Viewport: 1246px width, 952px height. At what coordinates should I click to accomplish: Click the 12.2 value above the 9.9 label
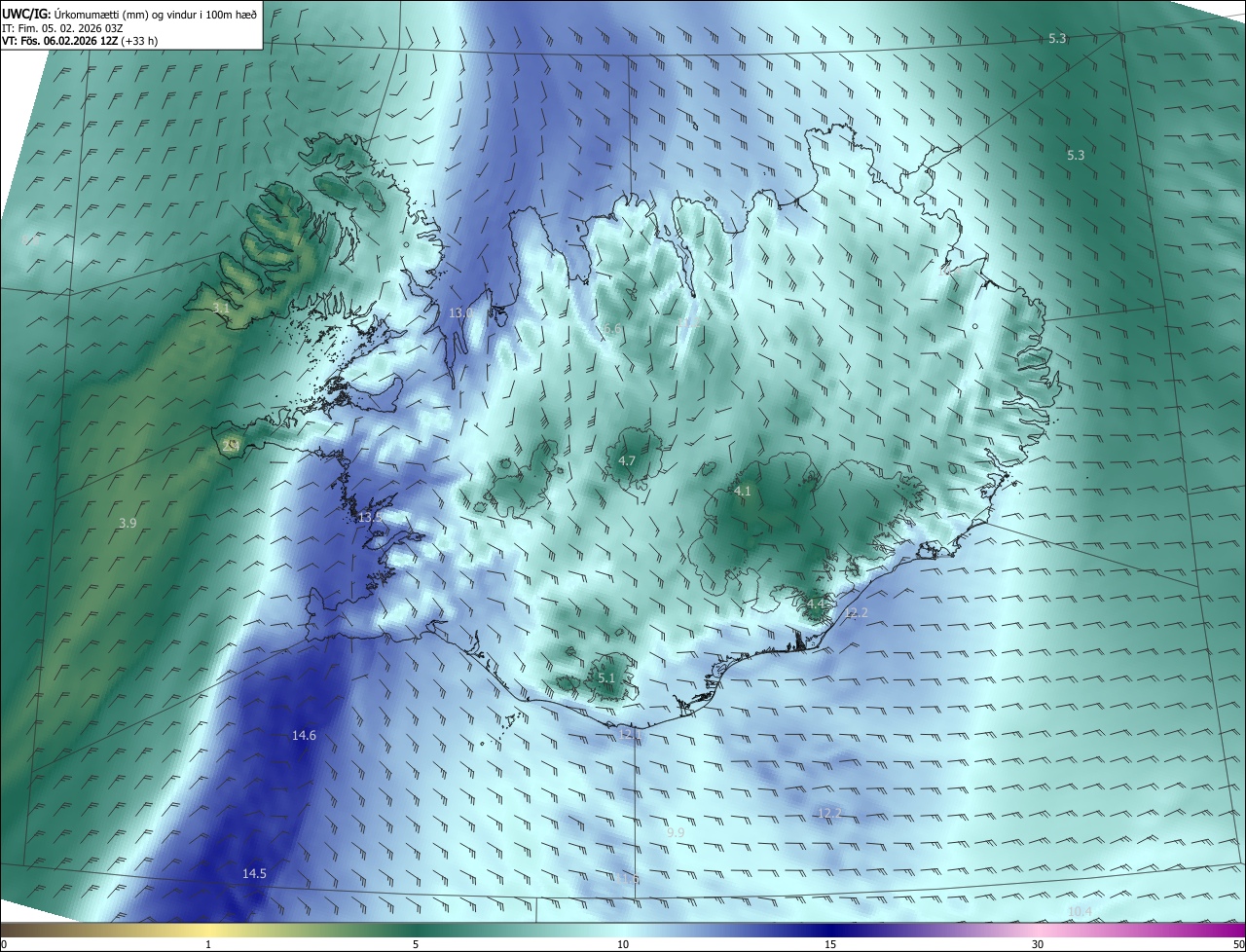[x=829, y=813]
